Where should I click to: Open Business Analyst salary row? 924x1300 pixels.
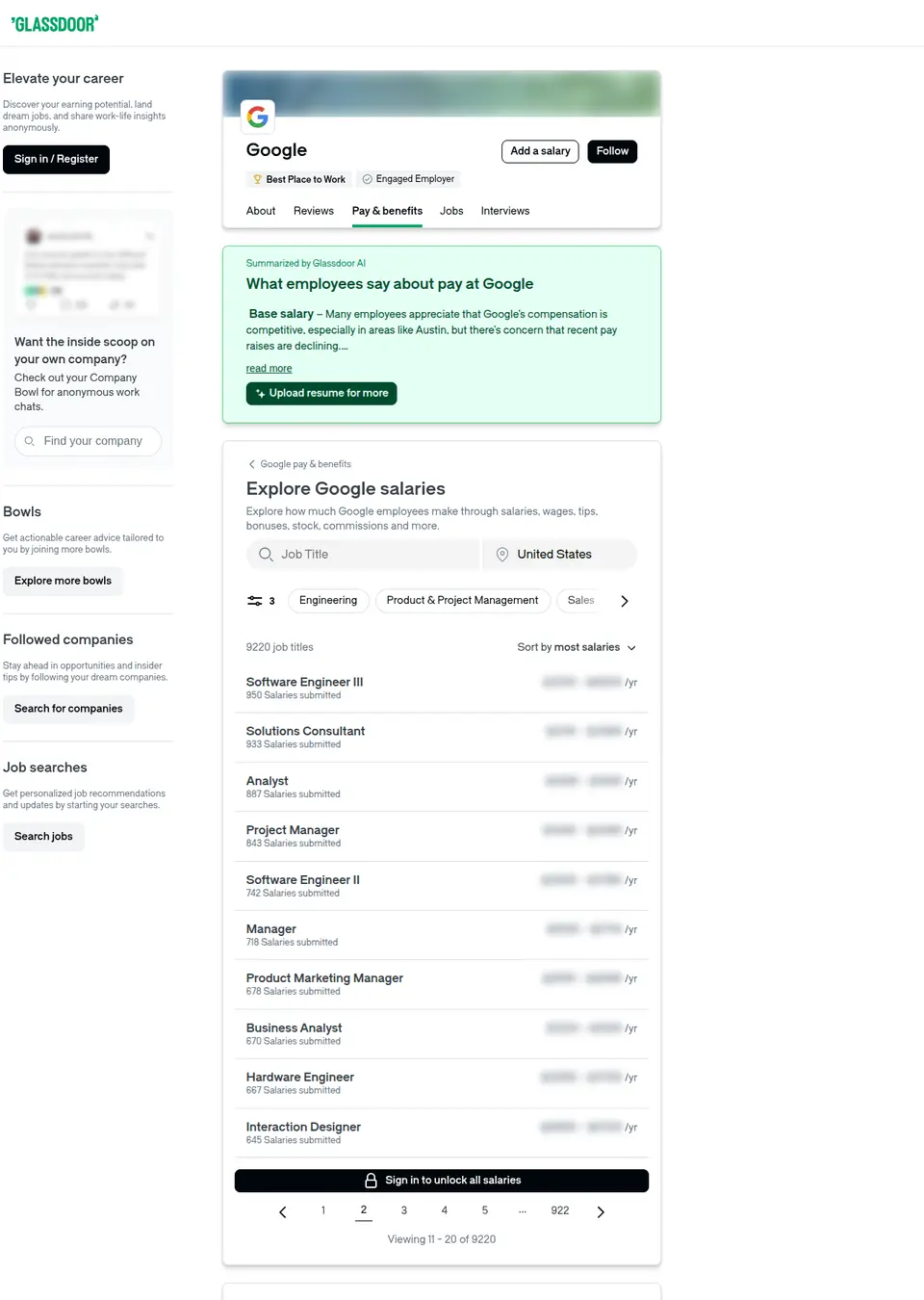point(442,1034)
